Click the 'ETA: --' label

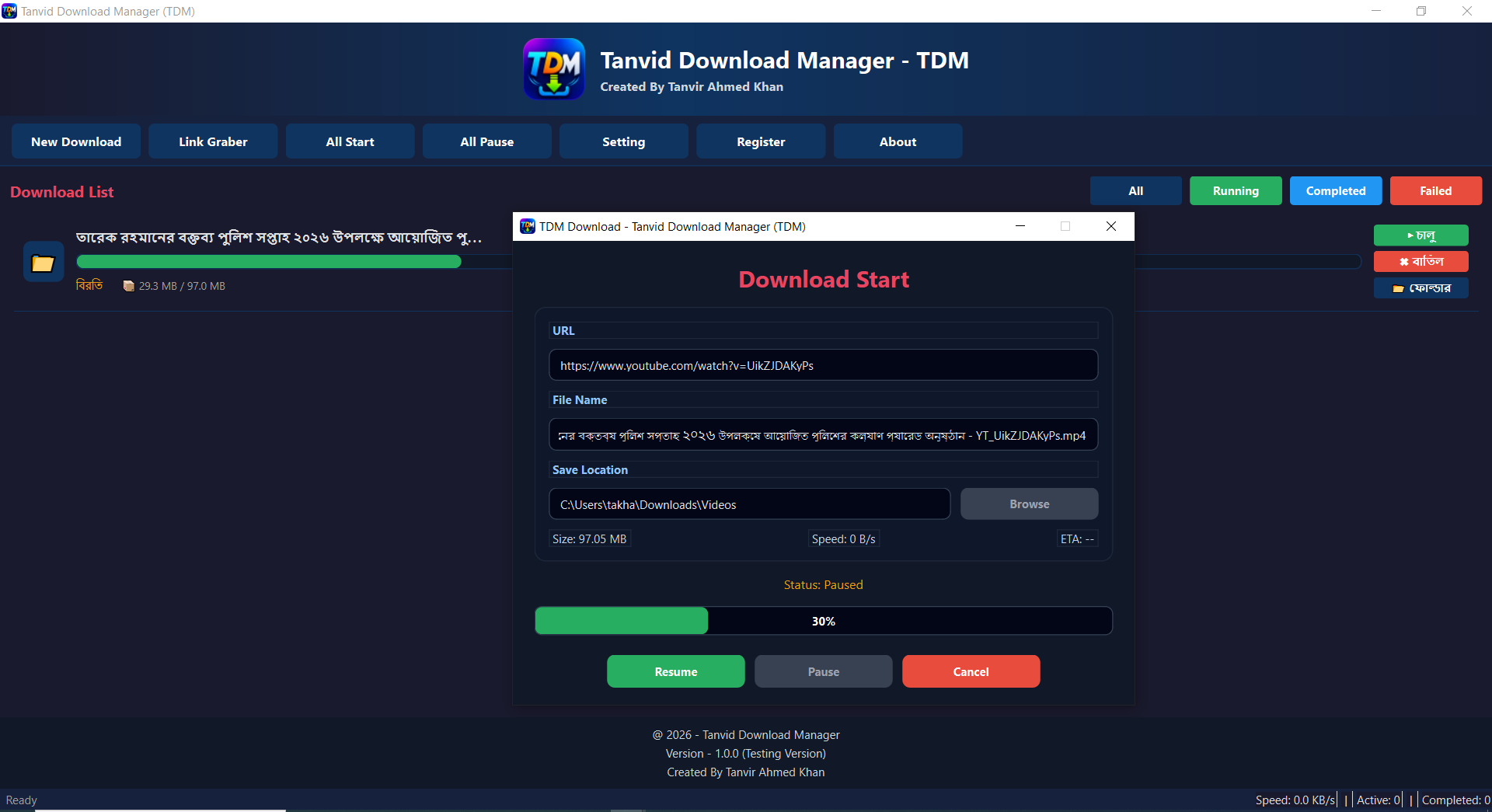tap(1078, 539)
